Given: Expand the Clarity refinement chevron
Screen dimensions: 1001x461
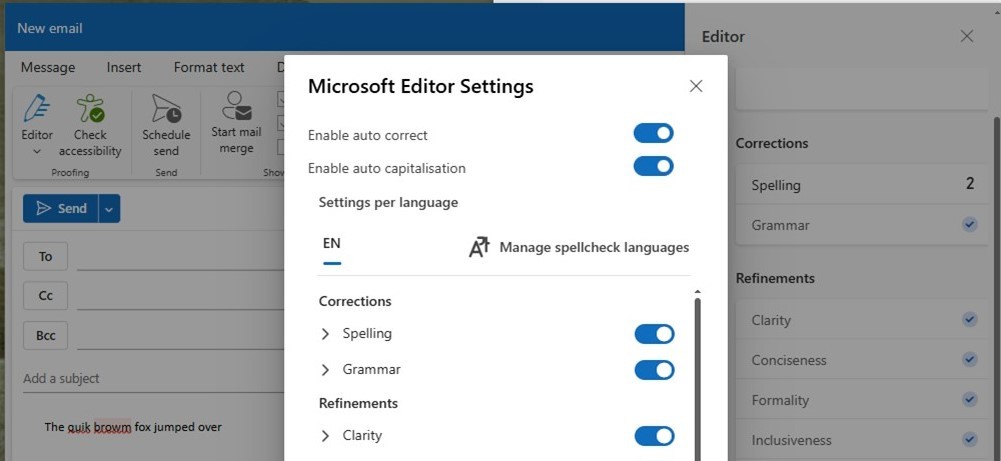Looking at the screenshot, I should pyautogui.click(x=325, y=435).
